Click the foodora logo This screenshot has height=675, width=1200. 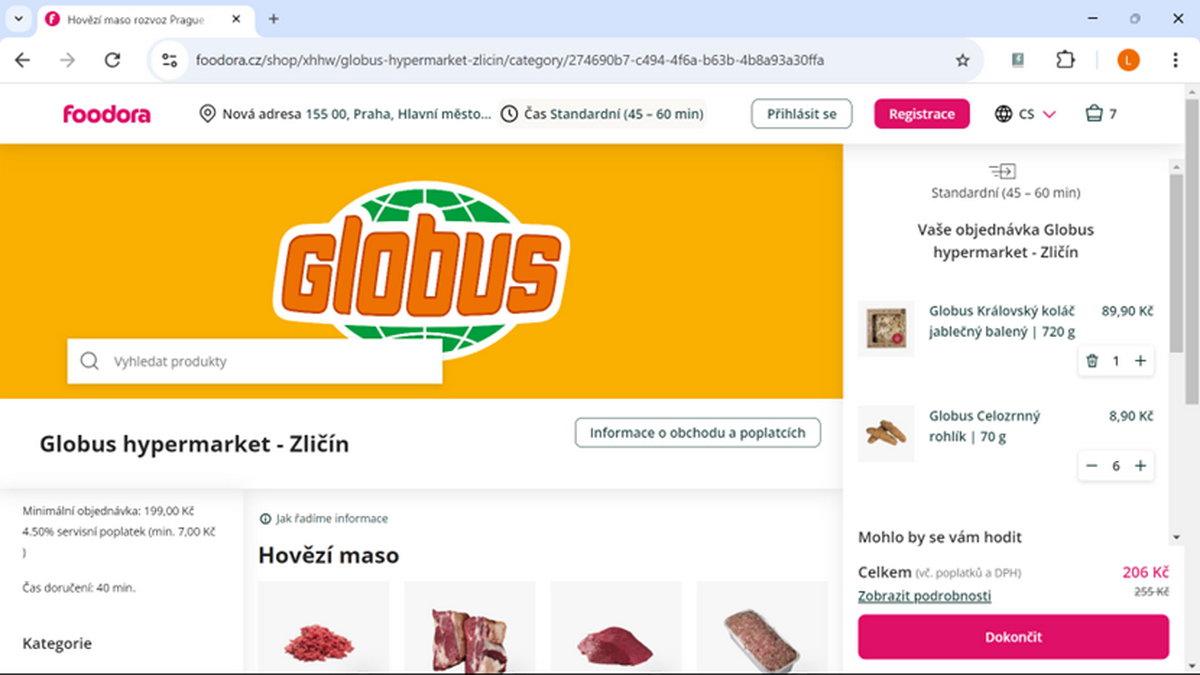point(107,114)
